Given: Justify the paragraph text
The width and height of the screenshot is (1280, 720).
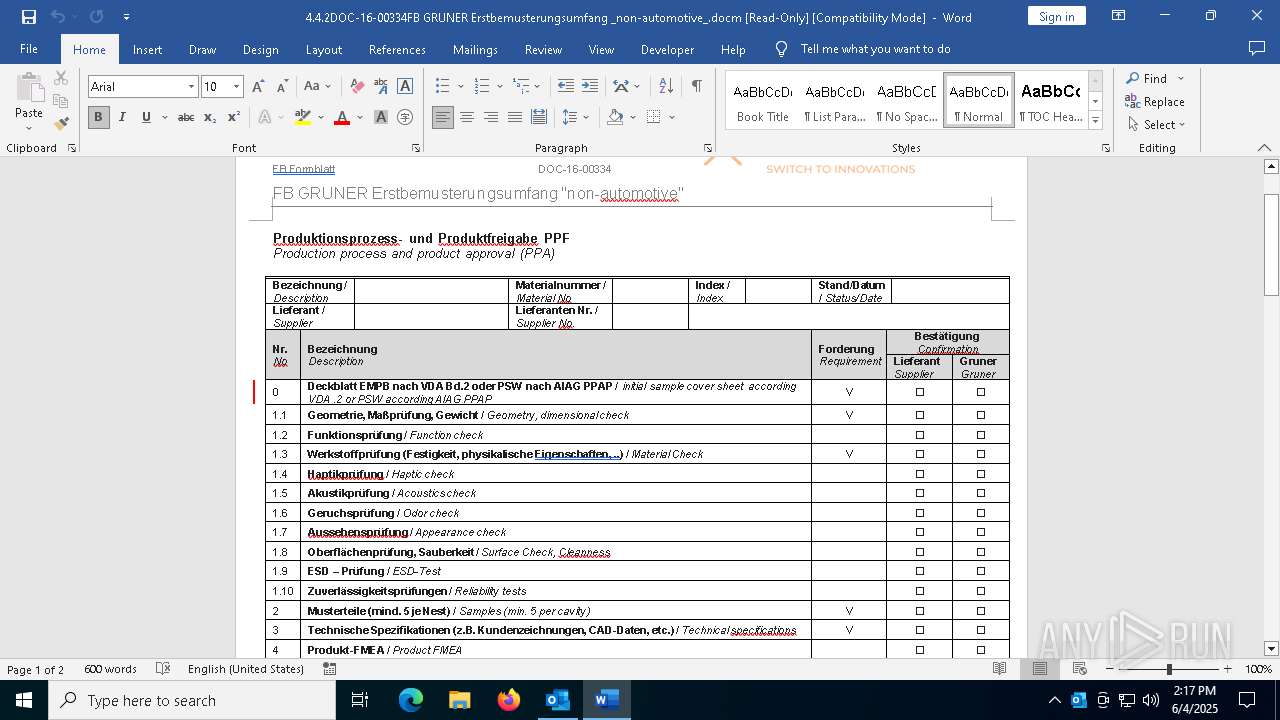Looking at the screenshot, I should coord(515,117).
